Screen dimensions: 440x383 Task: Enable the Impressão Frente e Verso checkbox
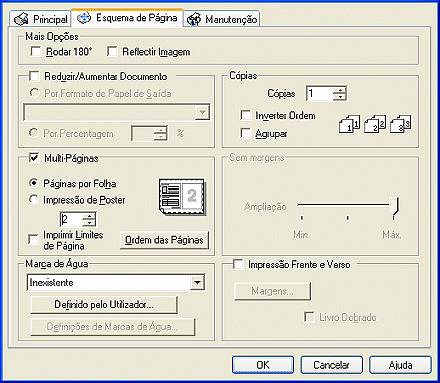(x=238, y=264)
